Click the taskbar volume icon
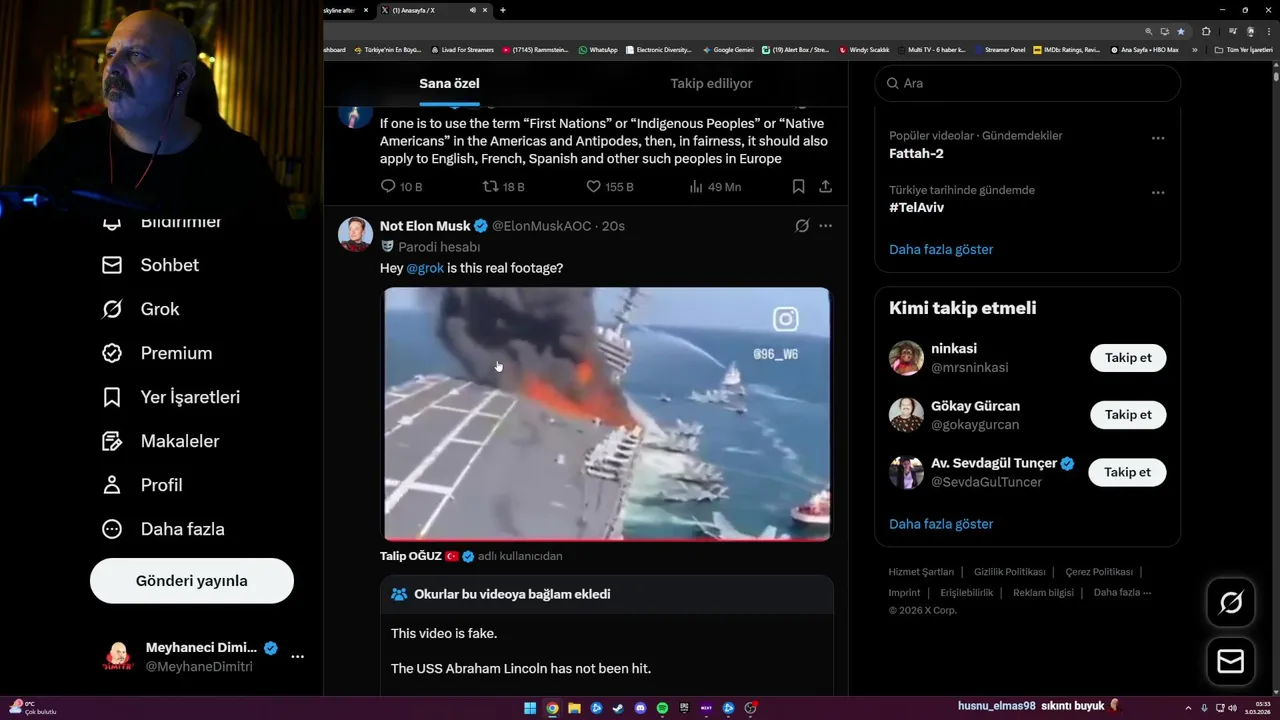This screenshot has height=720, width=1280. (x=1233, y=708)
